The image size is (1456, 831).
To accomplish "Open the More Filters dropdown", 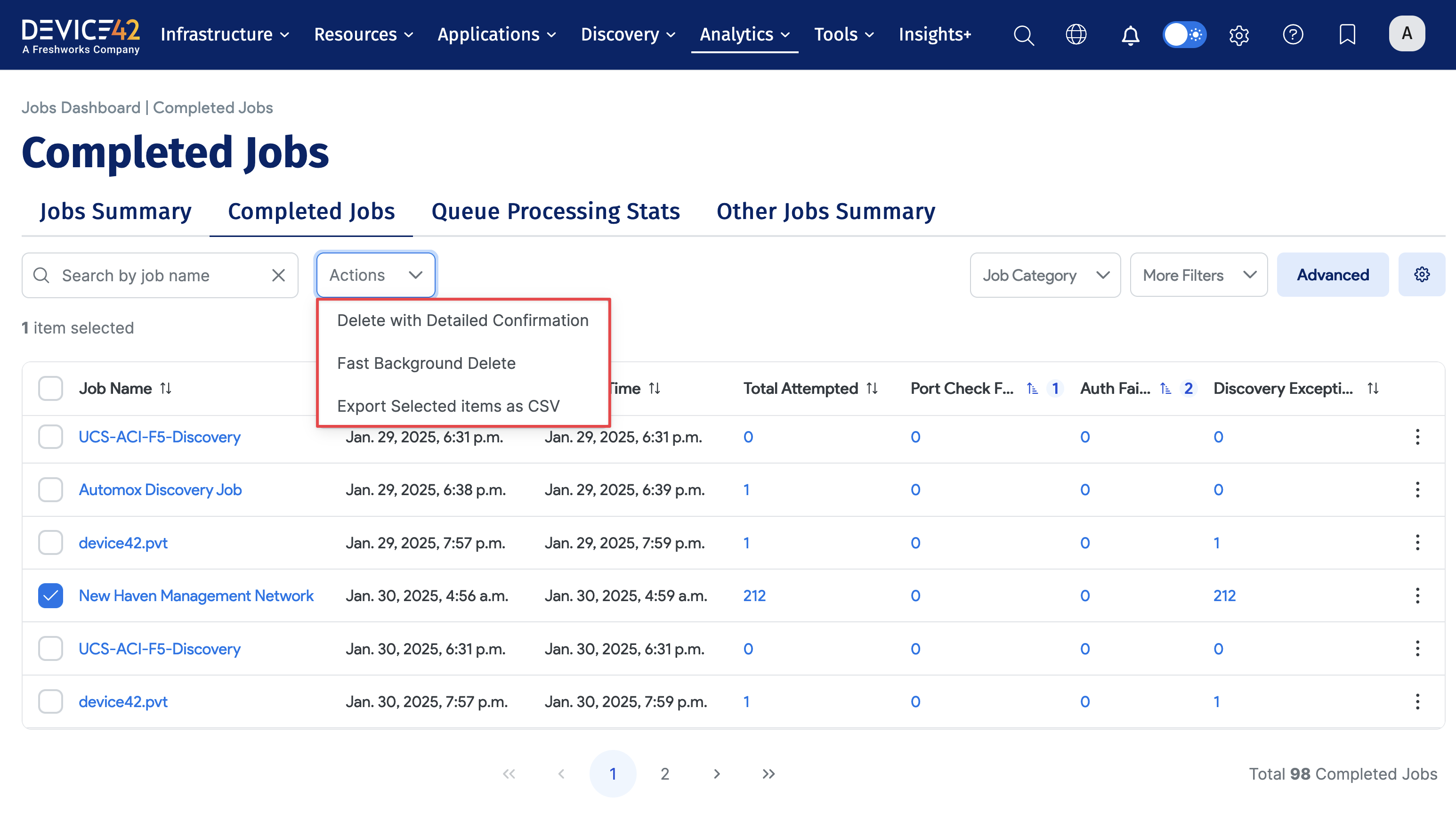I will [1198, 275].
